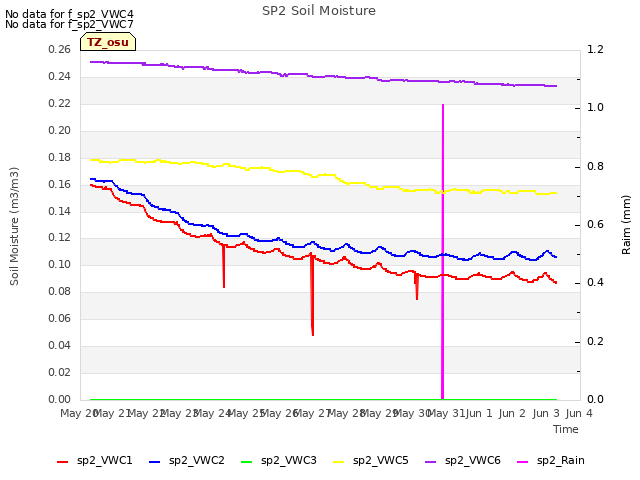This screenshot has width=640, height=480.
Task: Click the sp2_Rain legend label
Action: point(561,460)
